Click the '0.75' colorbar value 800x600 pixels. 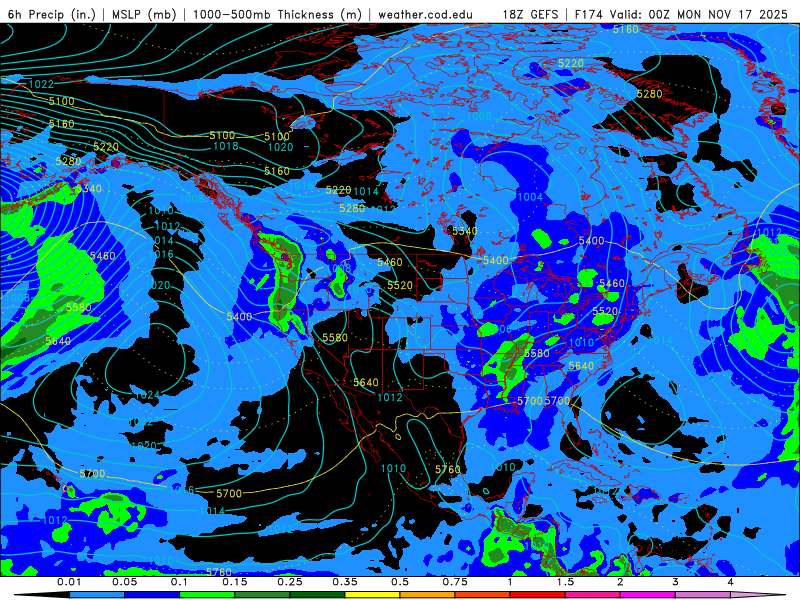[455, 582]
